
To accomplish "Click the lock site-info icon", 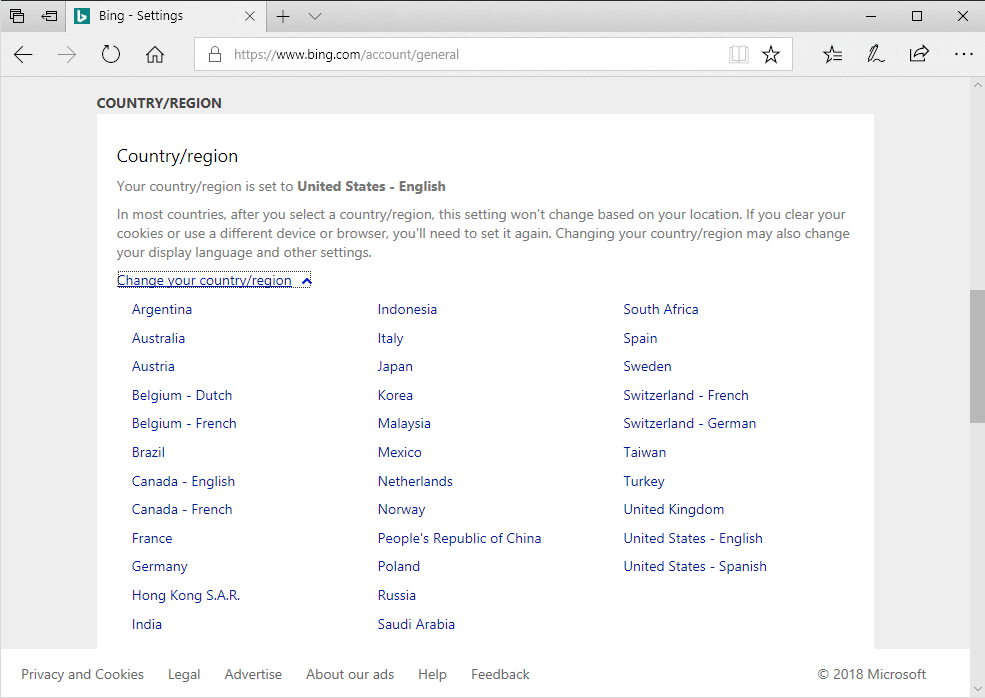I will (215, 54).
